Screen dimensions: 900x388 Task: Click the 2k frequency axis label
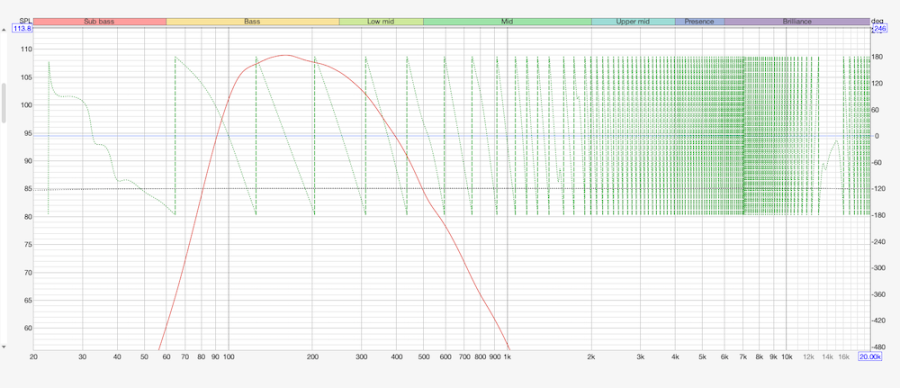(591, 357)
